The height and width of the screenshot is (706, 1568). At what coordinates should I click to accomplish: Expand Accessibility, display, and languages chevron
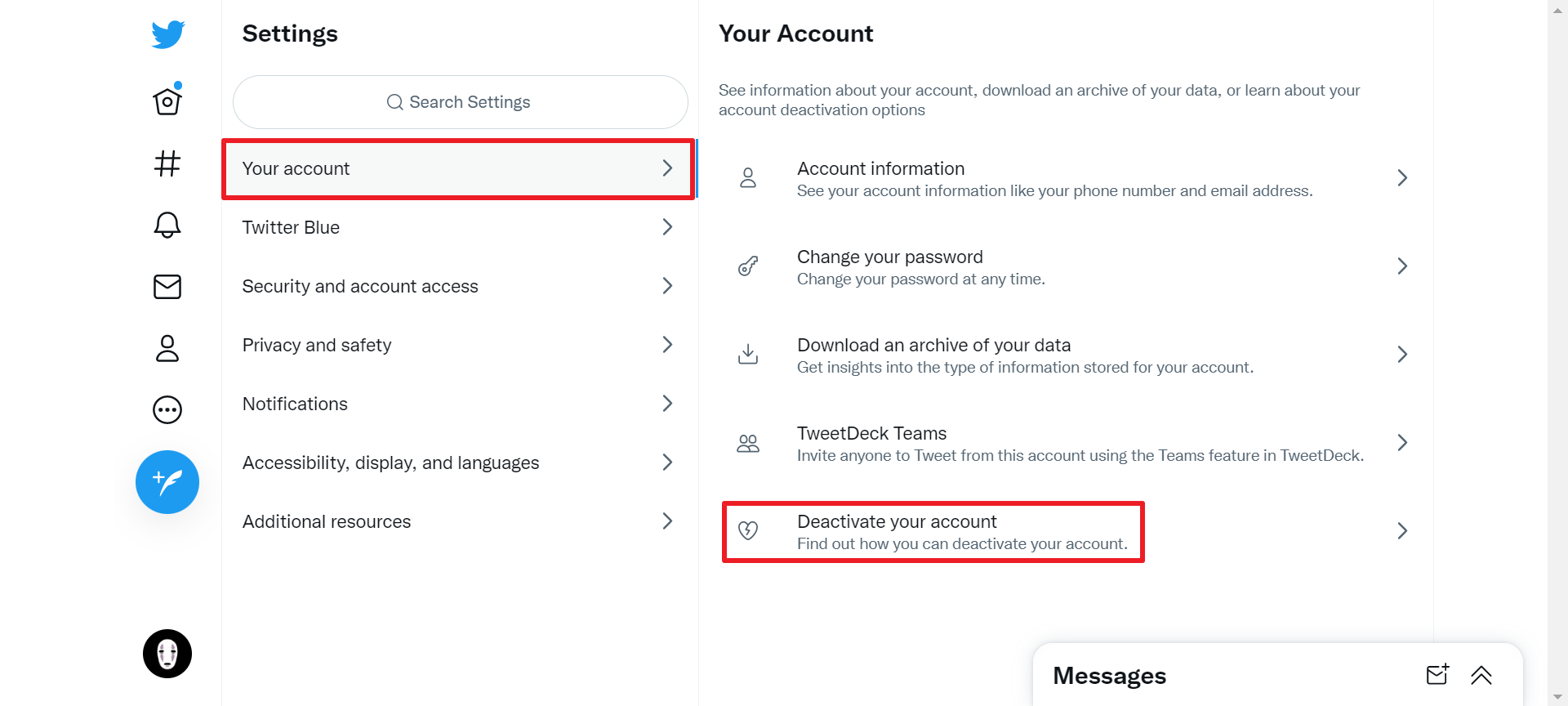(x=667, y=462)
